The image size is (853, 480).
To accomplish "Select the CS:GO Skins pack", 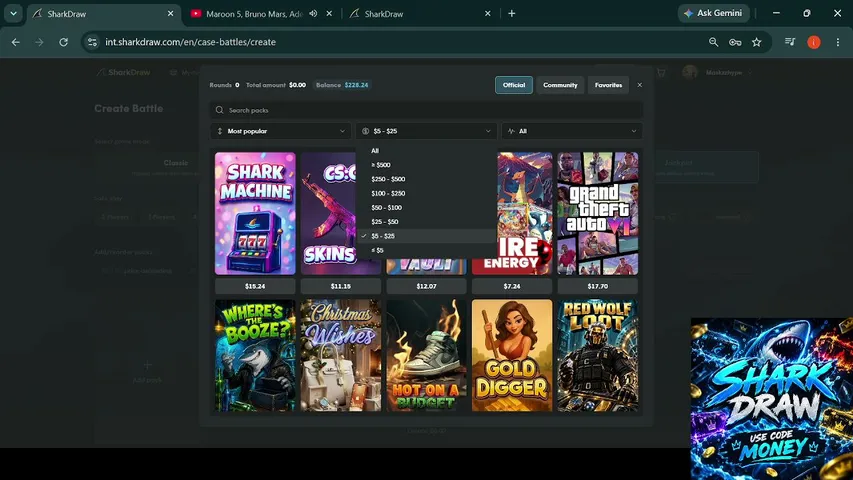I will click(x=328, y=213).
